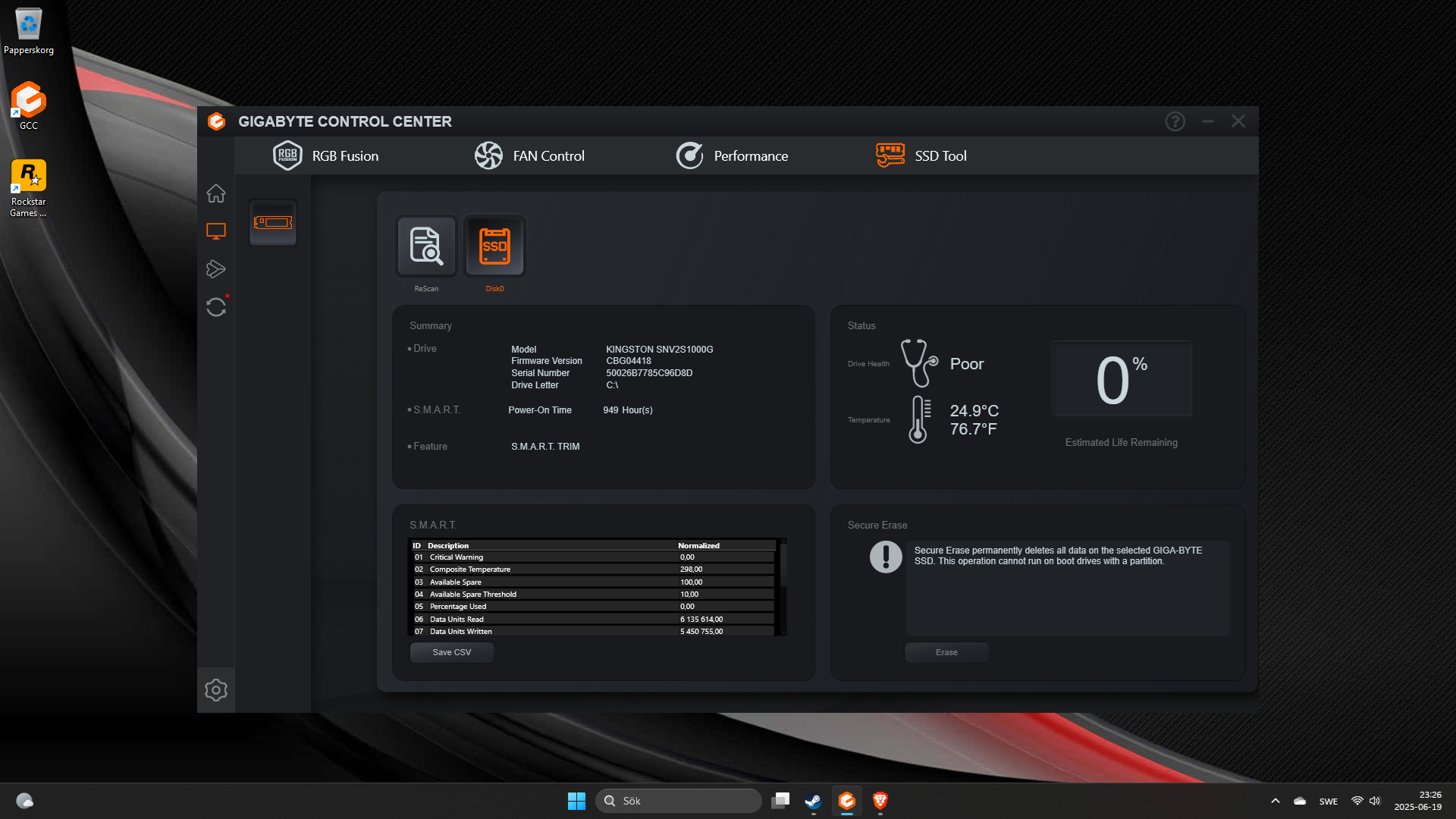Click the drive health stethoscope icon
The image size is (1456, 819).
(x=919, y=363)
